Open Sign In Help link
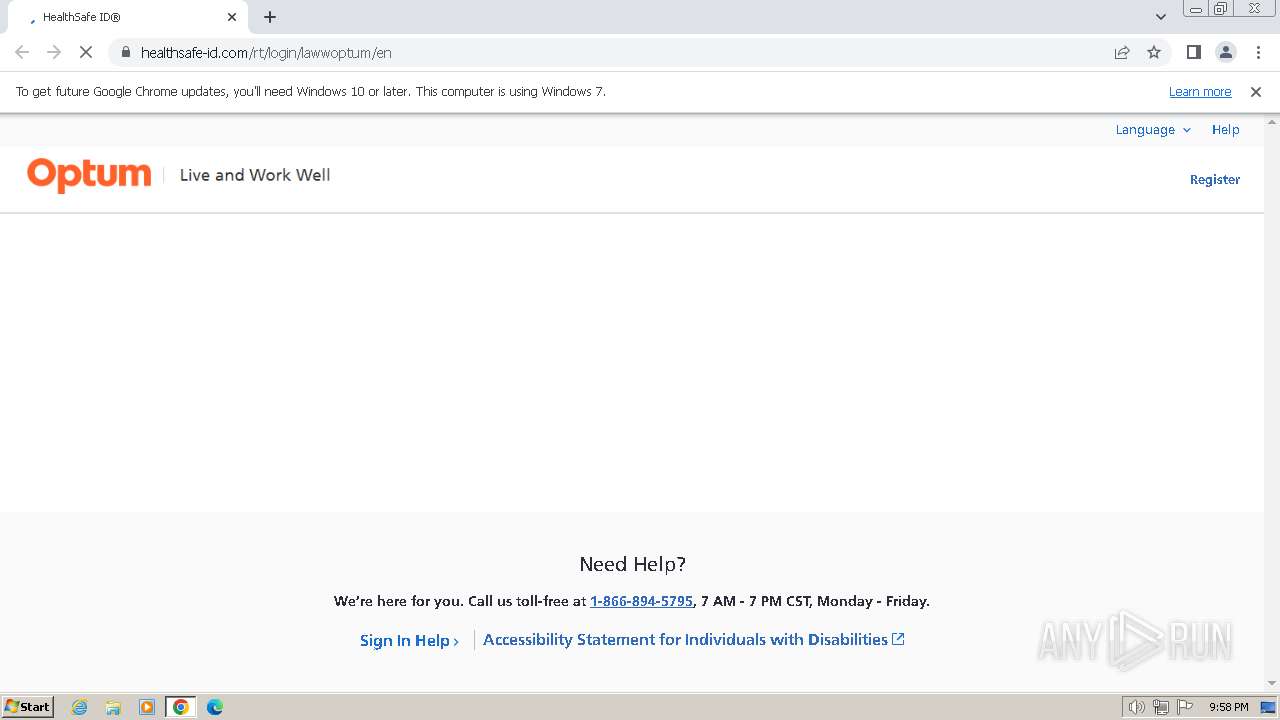Viewport: 1280px width, 720px height. point(409,641)
